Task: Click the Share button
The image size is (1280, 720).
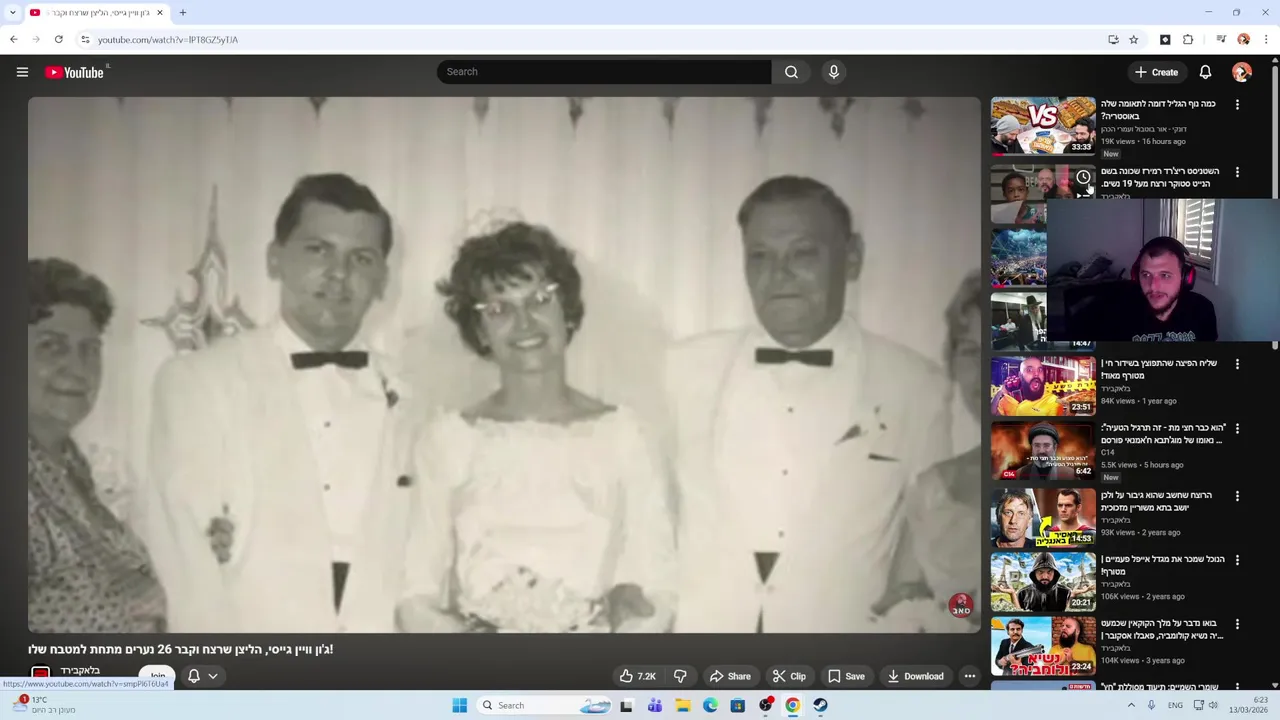Action: tap(730, 676)
